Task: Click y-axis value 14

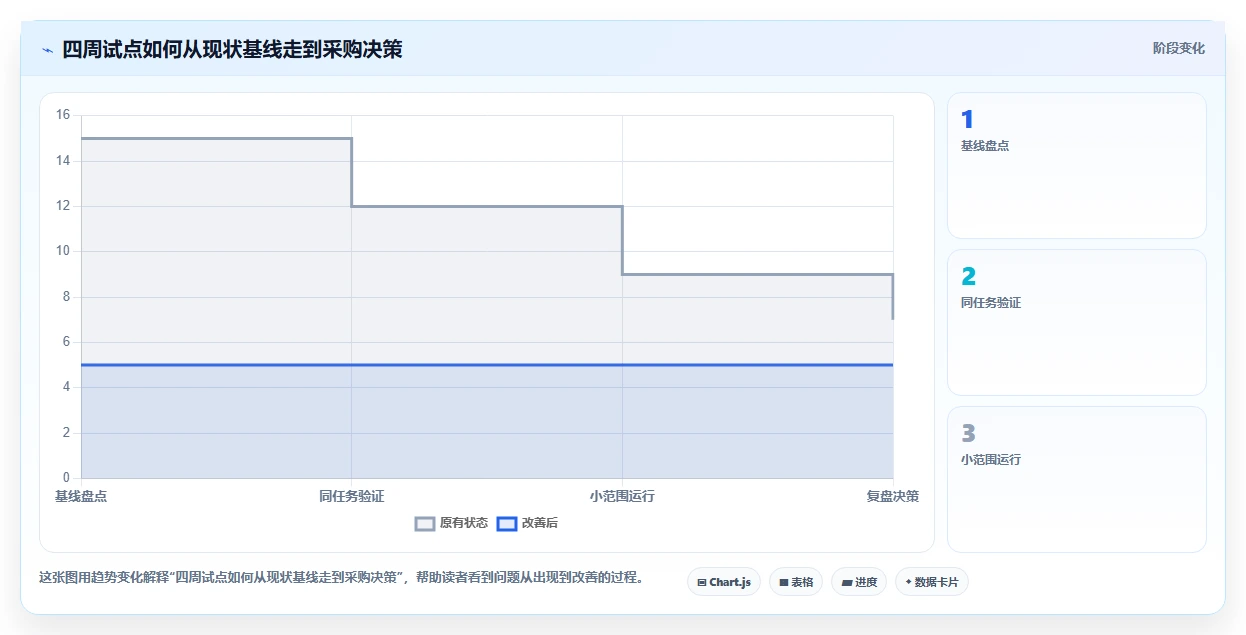Action: pos(63,161)
